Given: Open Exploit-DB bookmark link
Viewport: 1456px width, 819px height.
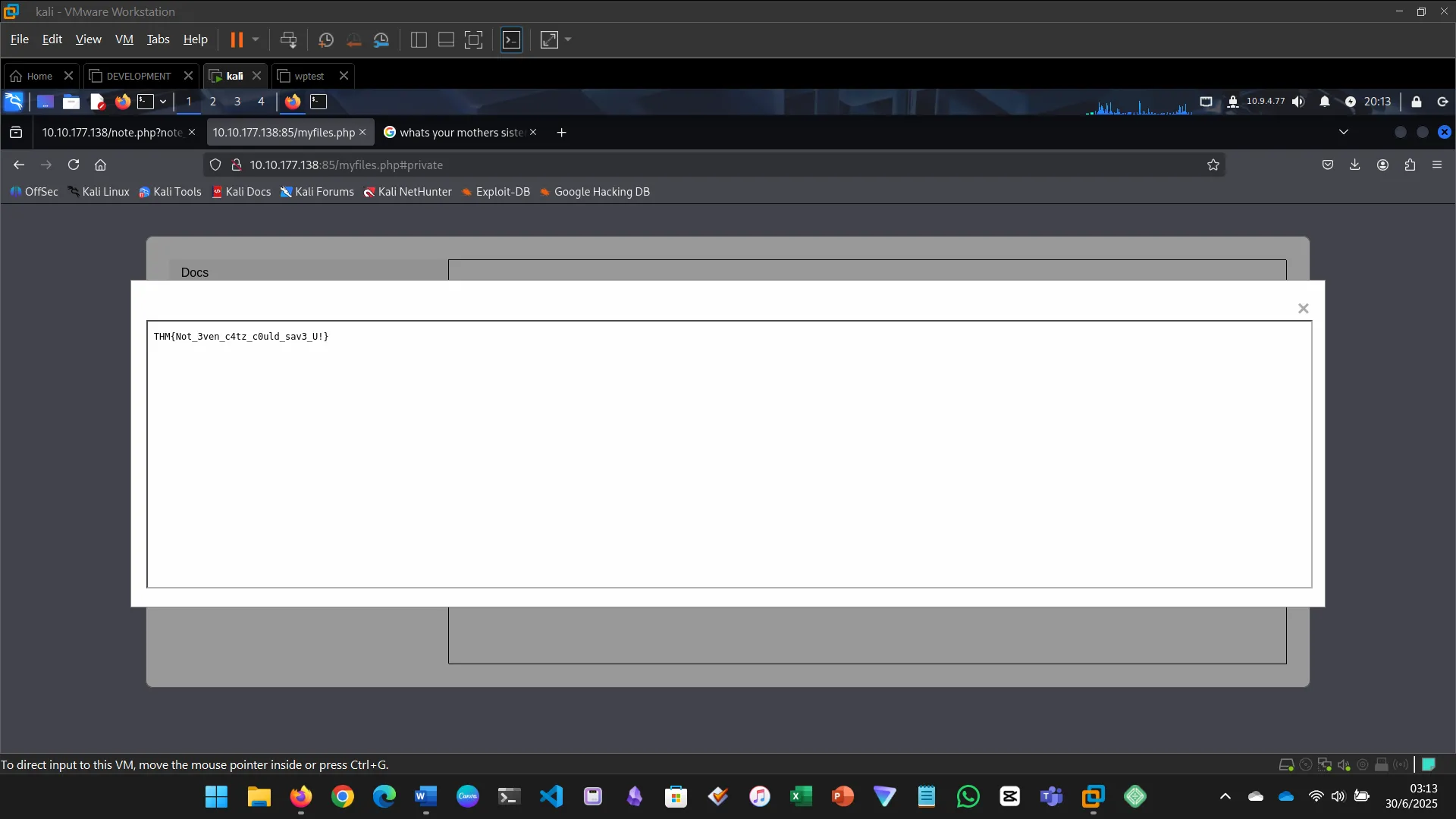Looking at the screenshot, I should point(496,192).
